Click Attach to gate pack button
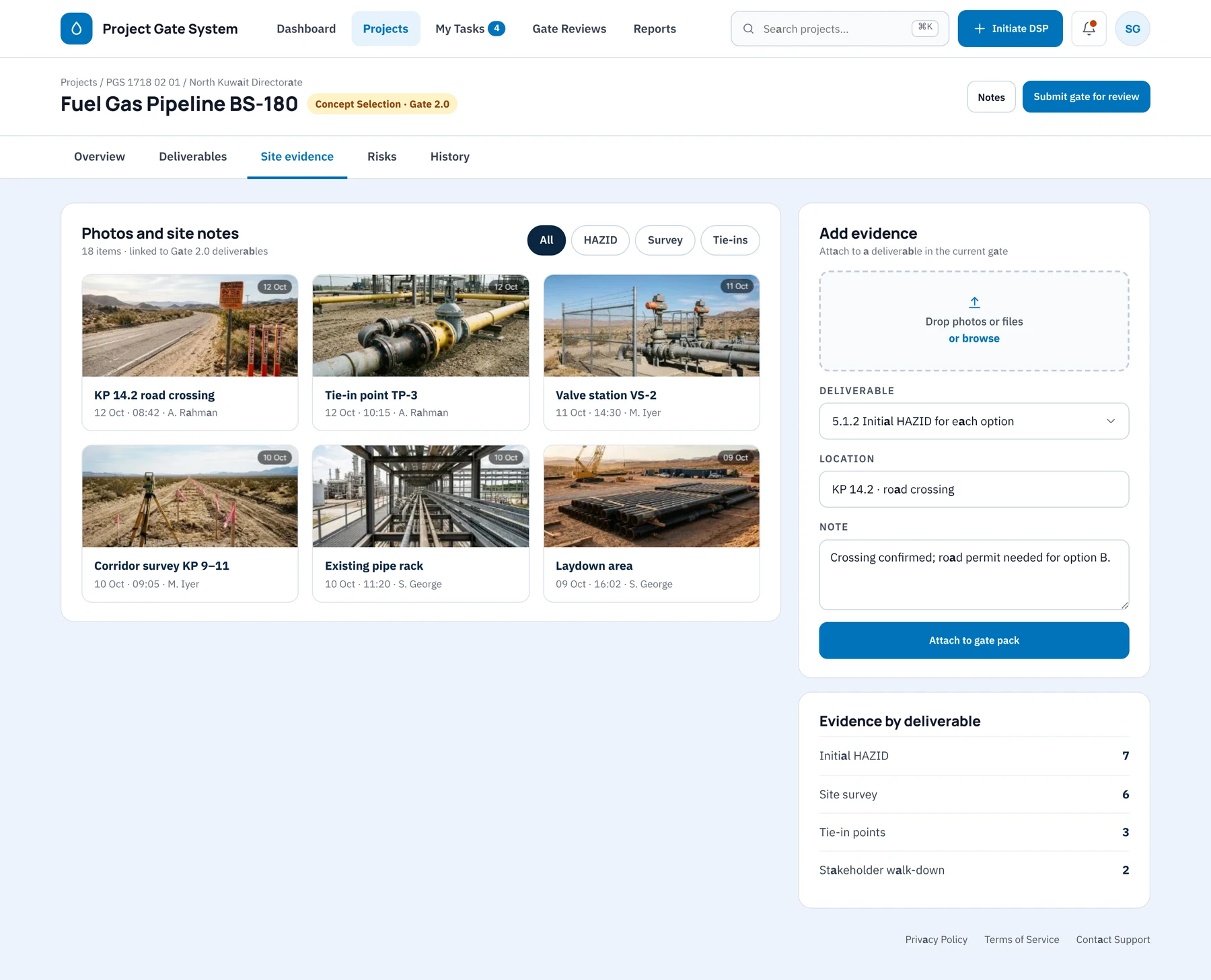The width and height of the screenshot is (1211, 980). coord(974,640)
